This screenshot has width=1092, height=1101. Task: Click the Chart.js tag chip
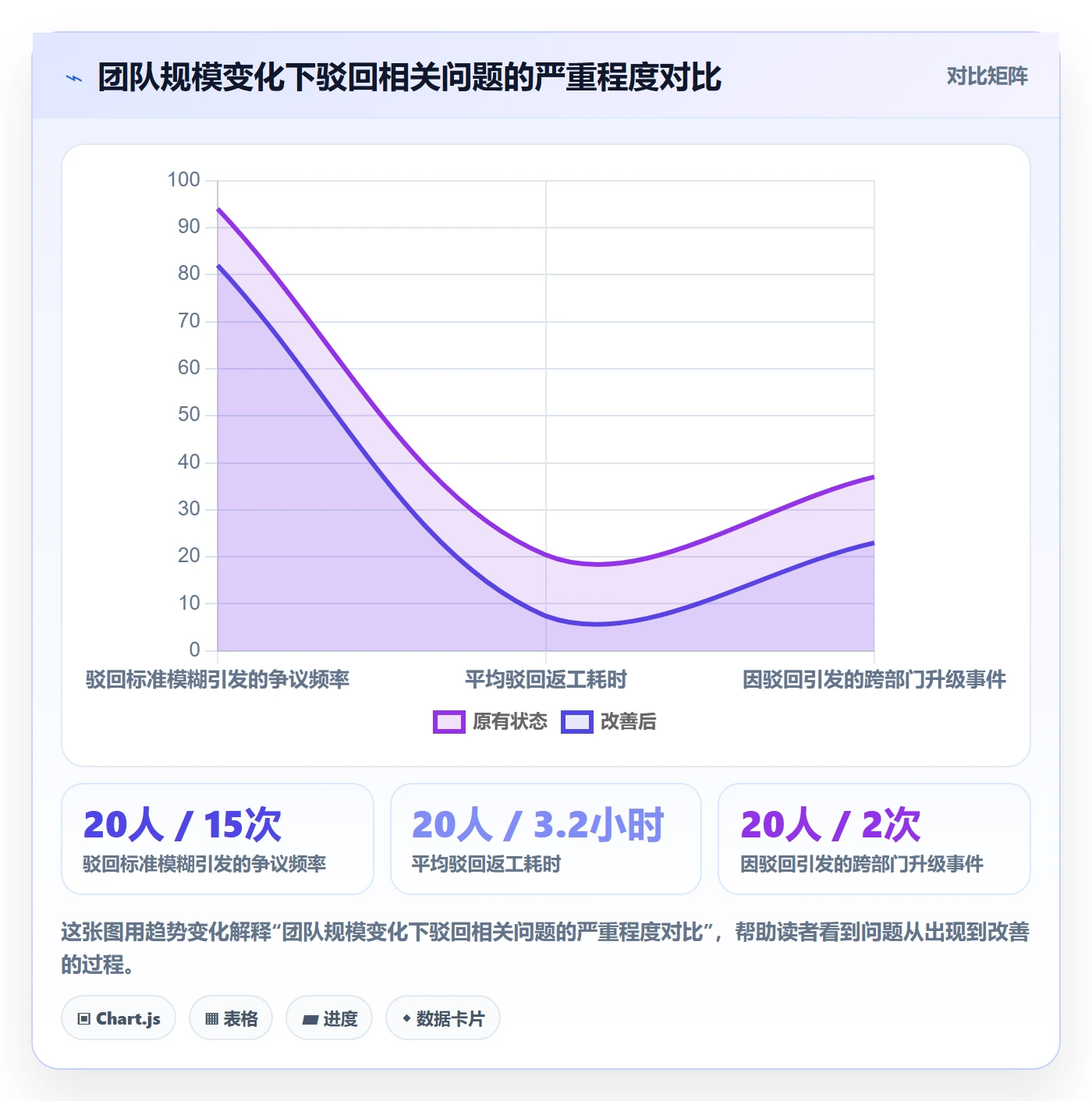119,1018
